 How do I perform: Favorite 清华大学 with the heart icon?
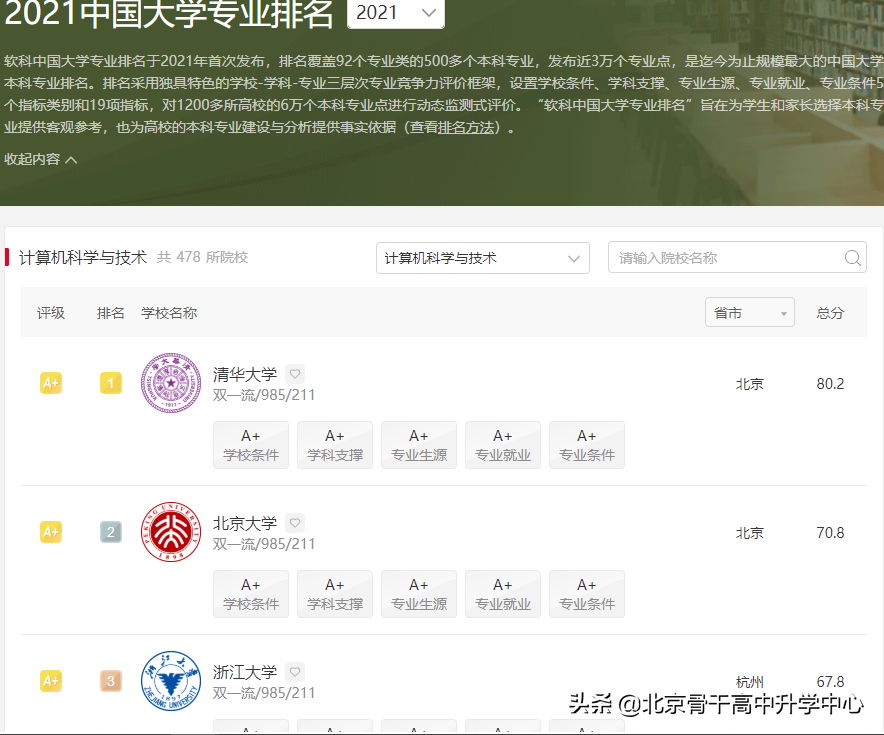[x=295, y=374]
